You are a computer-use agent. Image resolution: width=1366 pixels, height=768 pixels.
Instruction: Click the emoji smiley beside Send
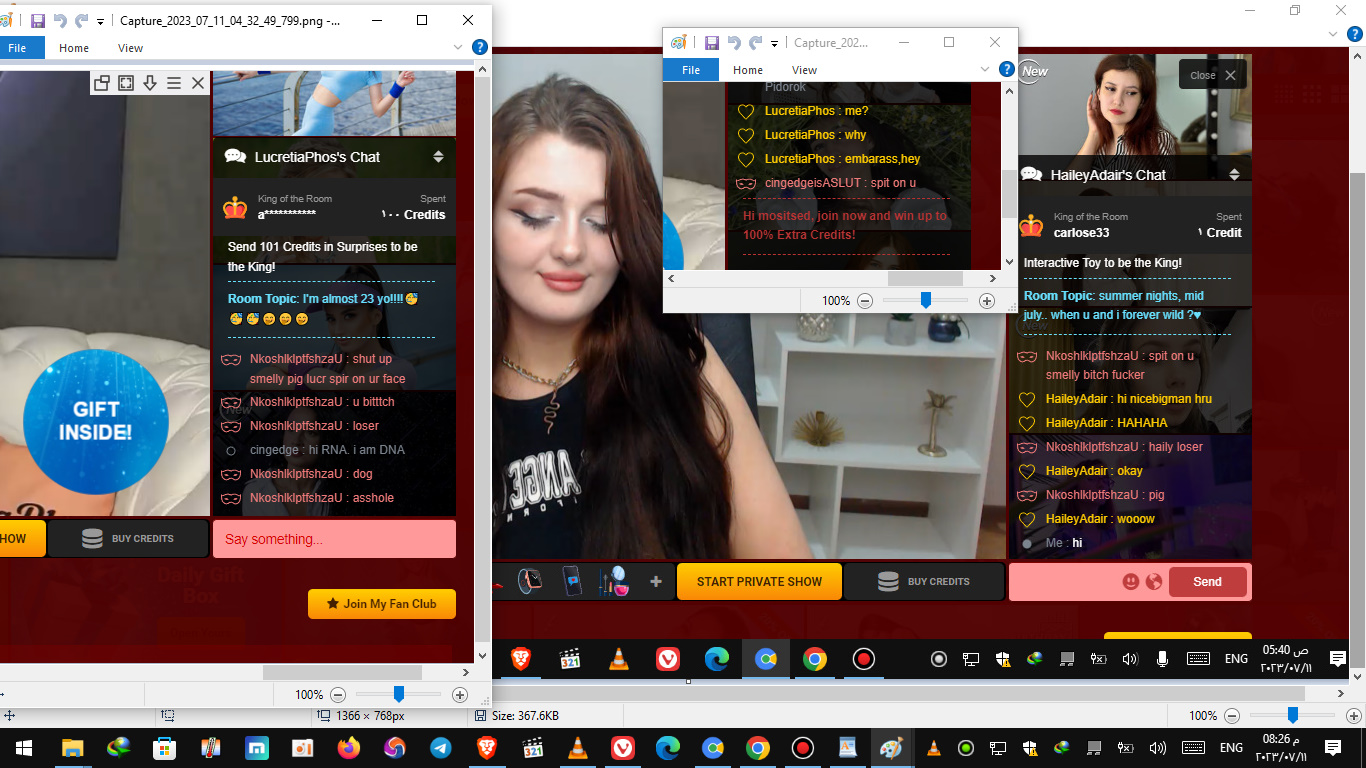coord(1131,582)
